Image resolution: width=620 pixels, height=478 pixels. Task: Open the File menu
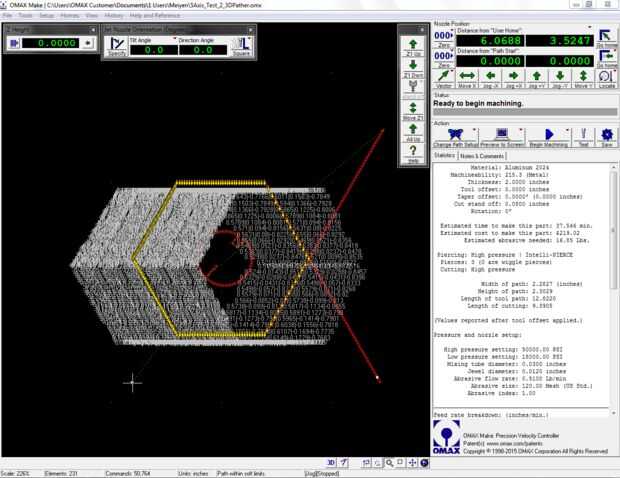click(7, 15)
